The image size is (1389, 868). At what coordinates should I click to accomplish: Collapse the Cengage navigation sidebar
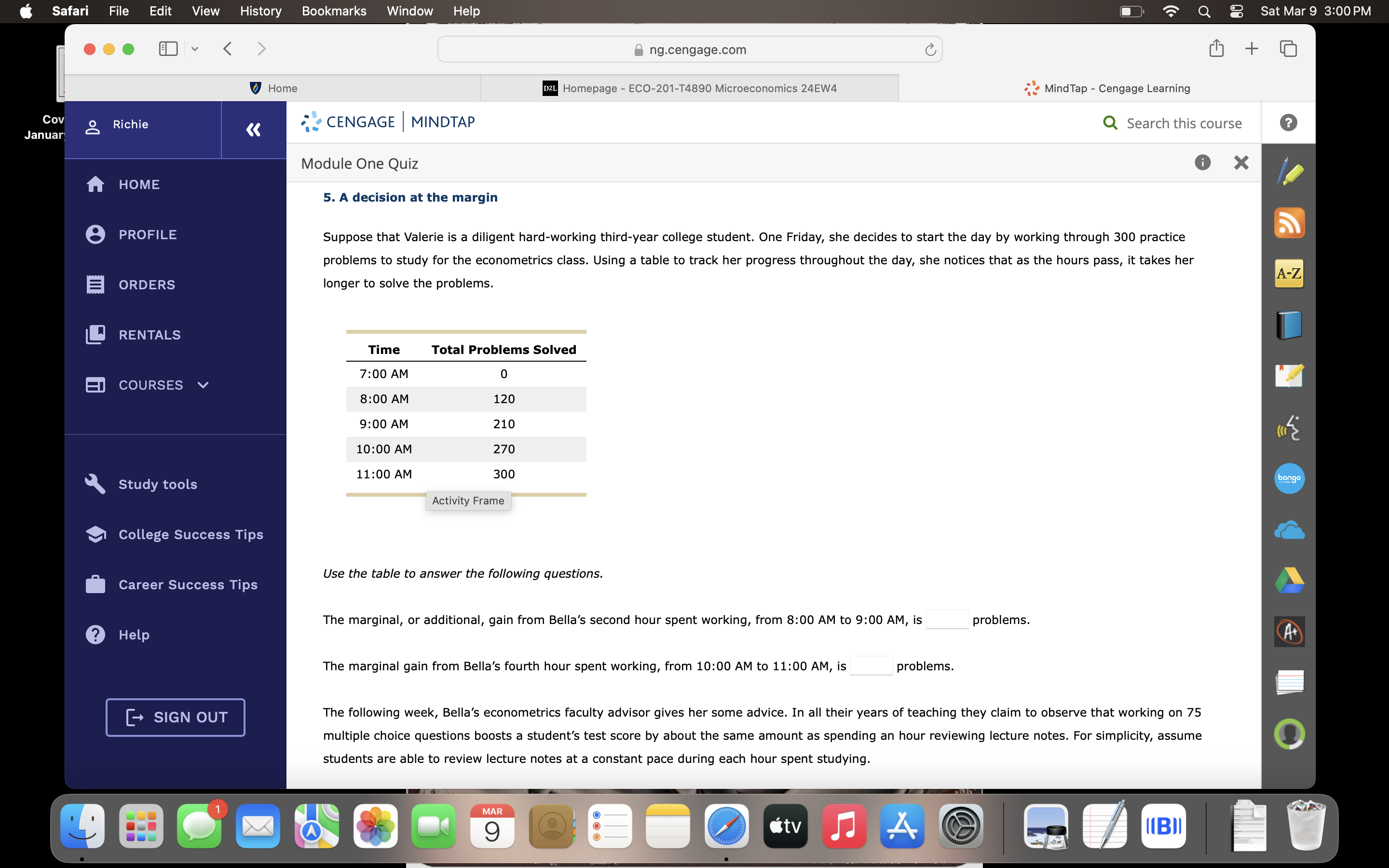253,130
